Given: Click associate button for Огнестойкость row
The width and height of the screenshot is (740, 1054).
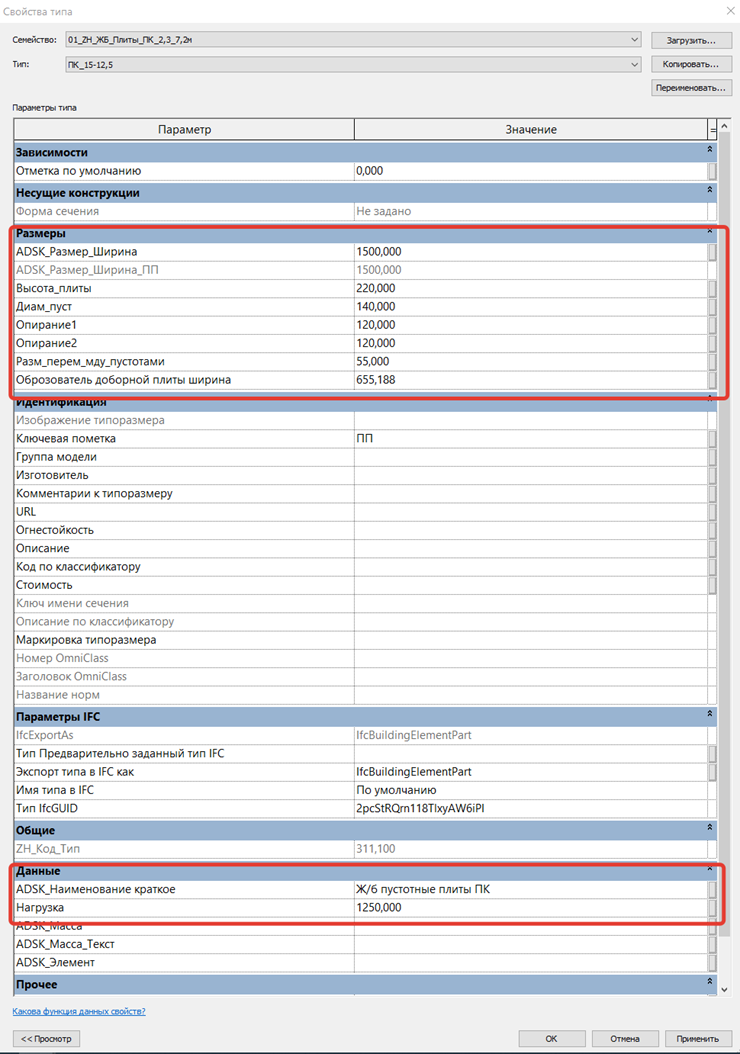Looking at the screenshot, I should [x=712, y=530].
